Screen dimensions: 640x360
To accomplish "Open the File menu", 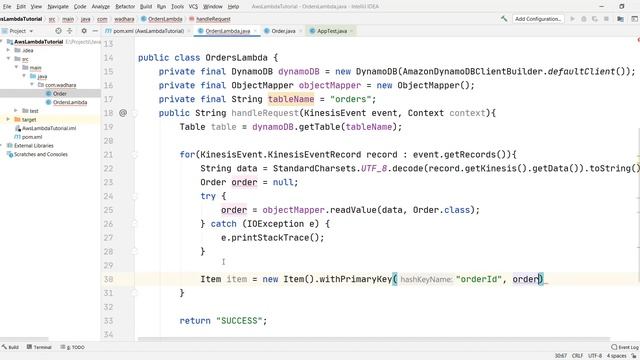I will [x=7, y=7].
